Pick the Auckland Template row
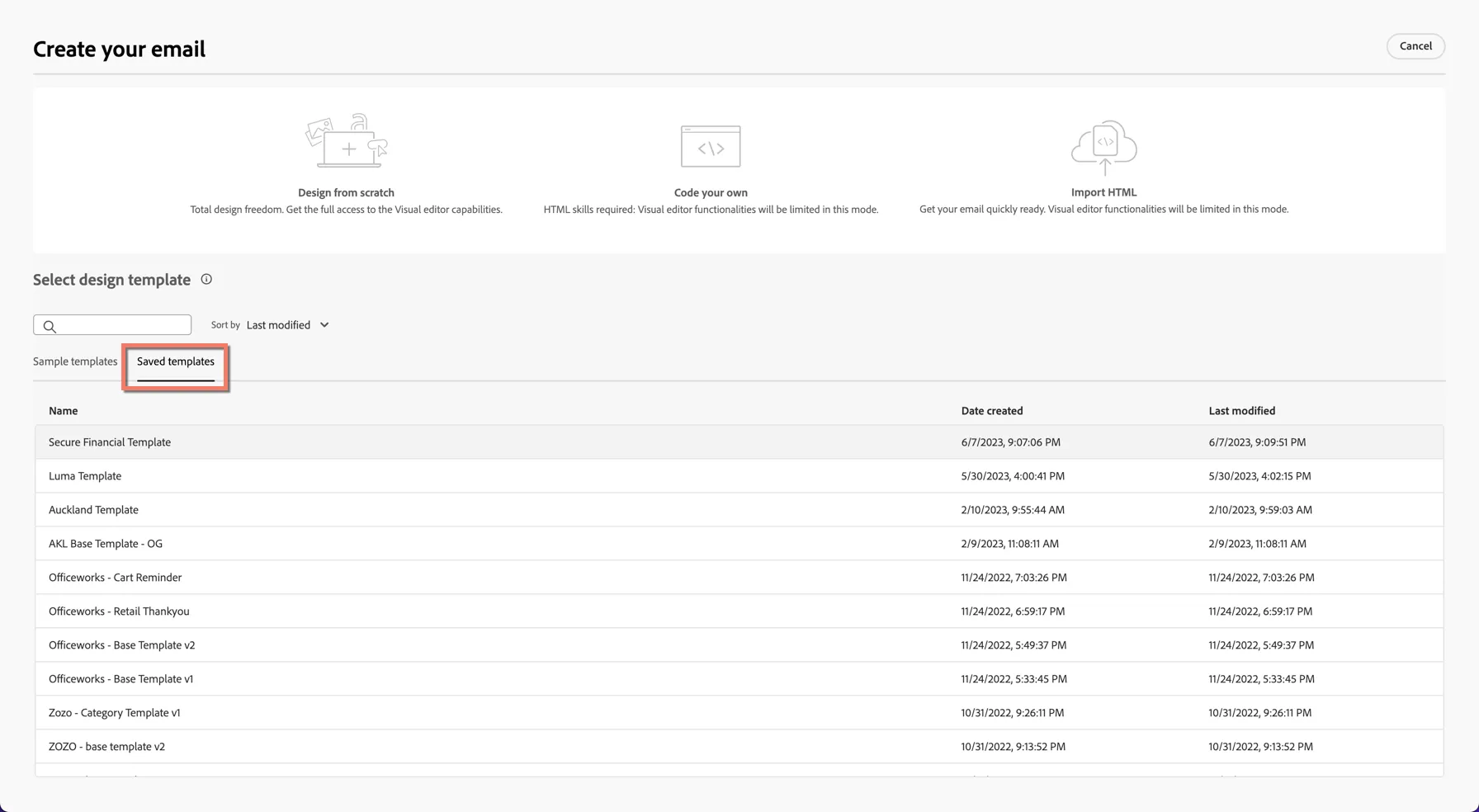The height and width of the screenshot is (812, 1479). point(739,510)
